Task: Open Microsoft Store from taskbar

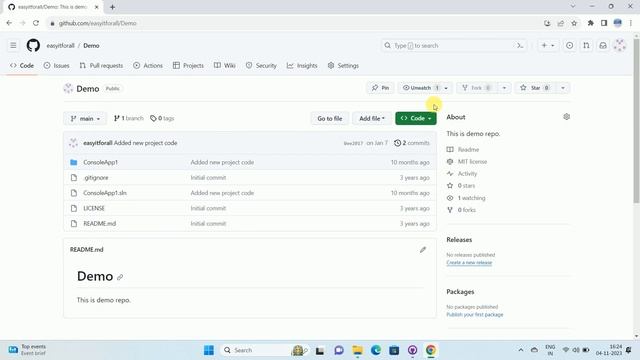Action: pyautogui.click(x=394, y=350)
